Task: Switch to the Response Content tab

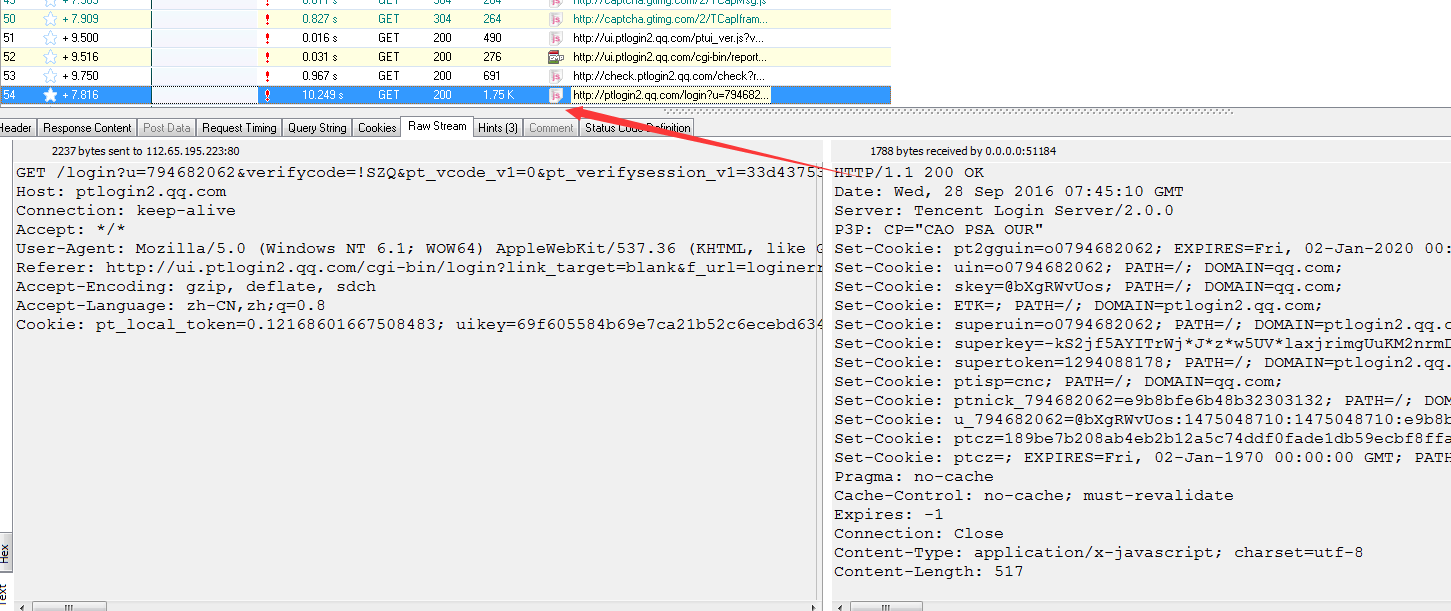Action: tap(87, 128)
